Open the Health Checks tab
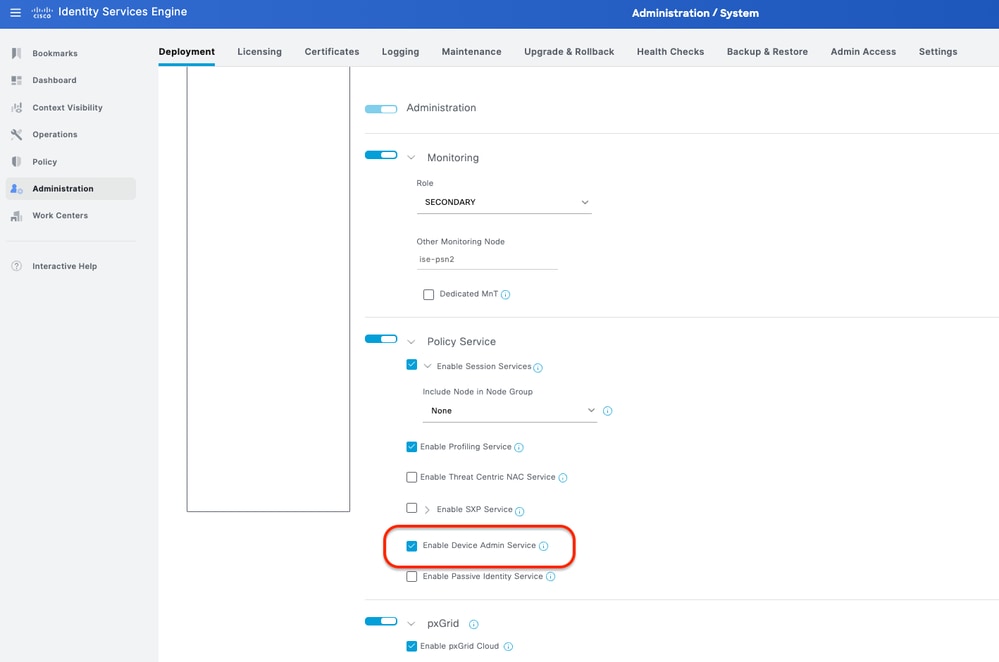Image resolution: width=999 pixels, height=662 pixels. (670, 52)
